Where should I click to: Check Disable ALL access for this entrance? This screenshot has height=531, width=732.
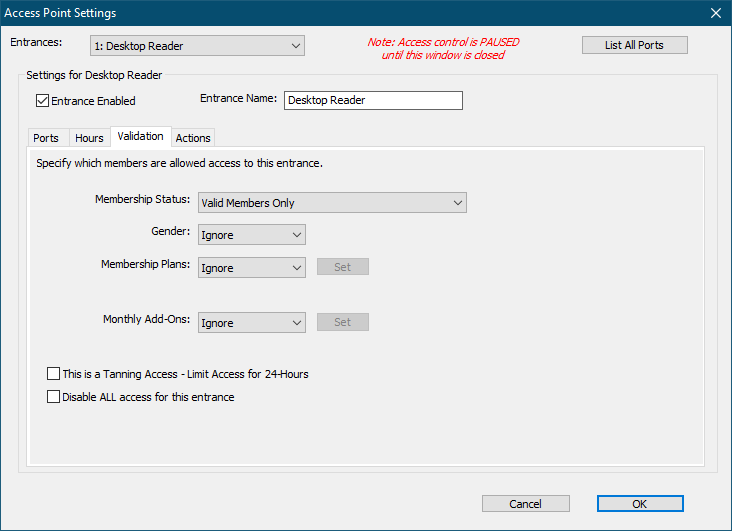[x=54, y=397]
